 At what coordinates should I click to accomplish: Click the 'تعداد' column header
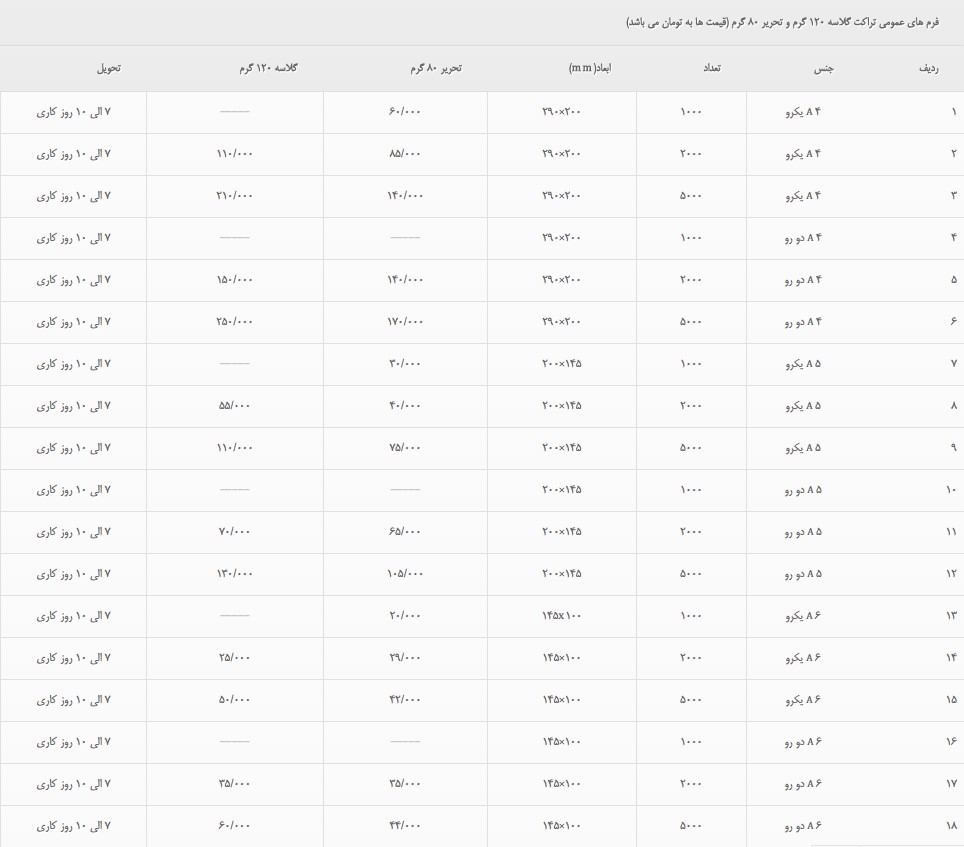click(712, 68)
